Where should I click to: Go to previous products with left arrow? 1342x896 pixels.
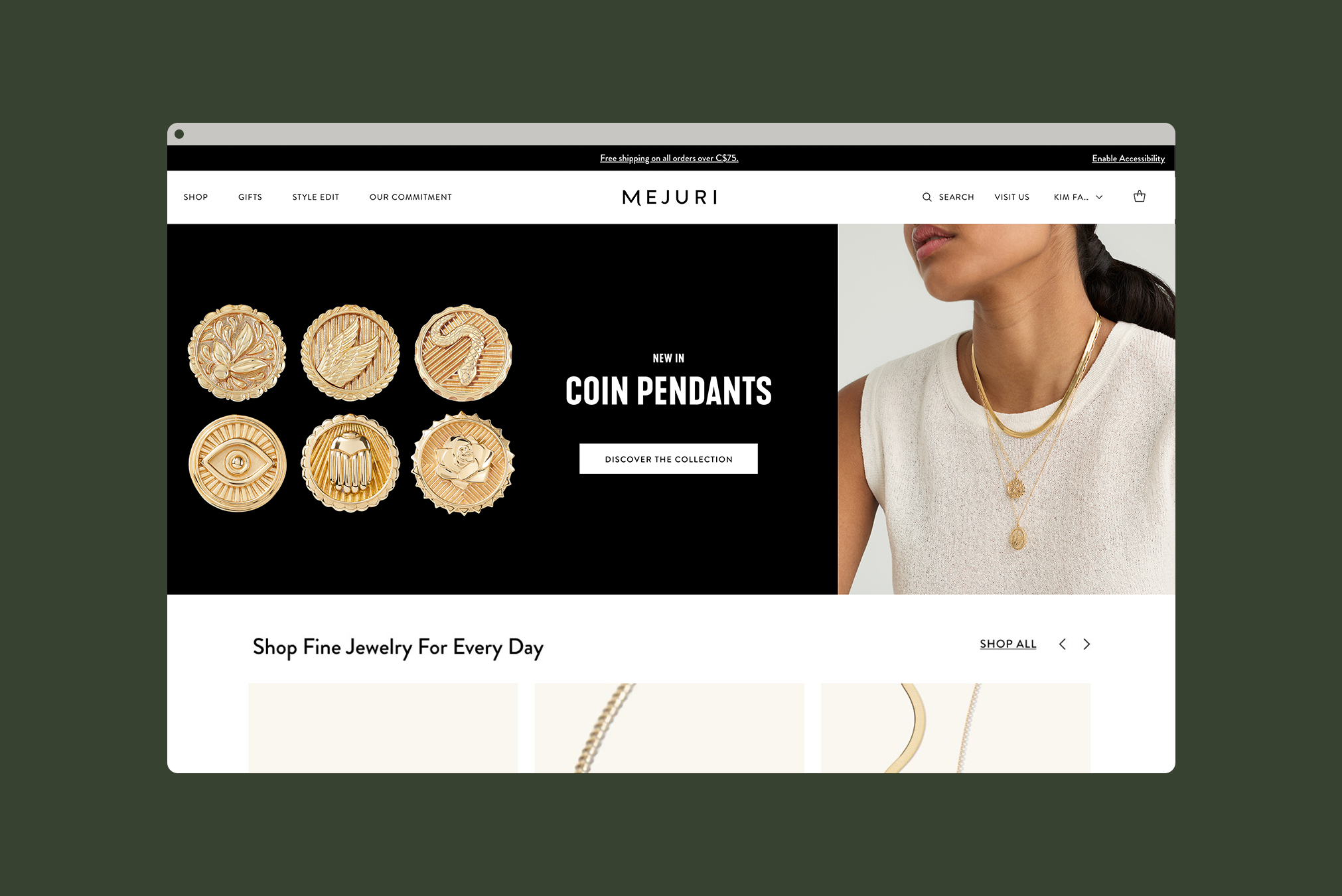pos(1063,644)
